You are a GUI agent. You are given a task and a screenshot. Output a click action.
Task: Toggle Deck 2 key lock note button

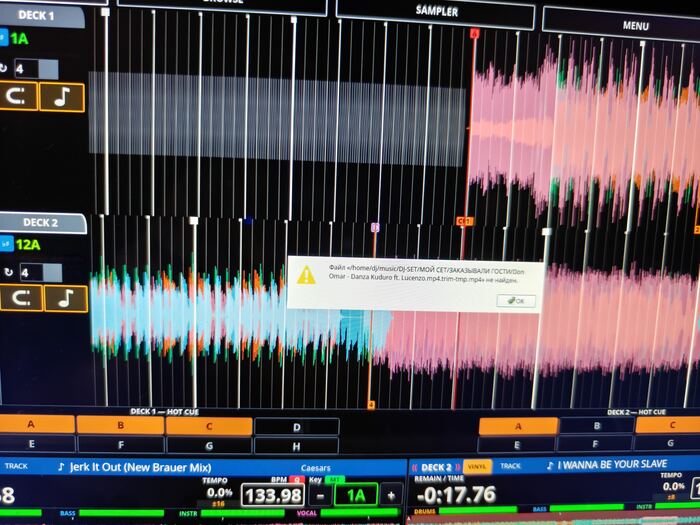66,298
